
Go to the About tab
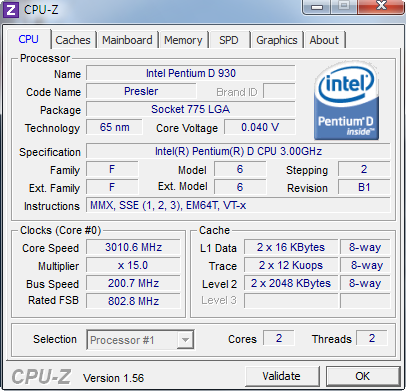(x=324, y=40)
